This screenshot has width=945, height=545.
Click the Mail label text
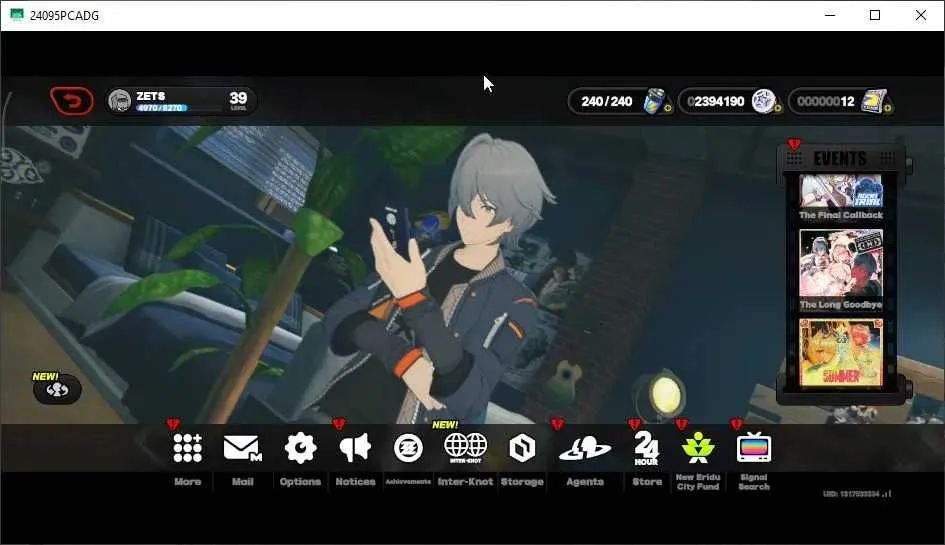point(242,482)
